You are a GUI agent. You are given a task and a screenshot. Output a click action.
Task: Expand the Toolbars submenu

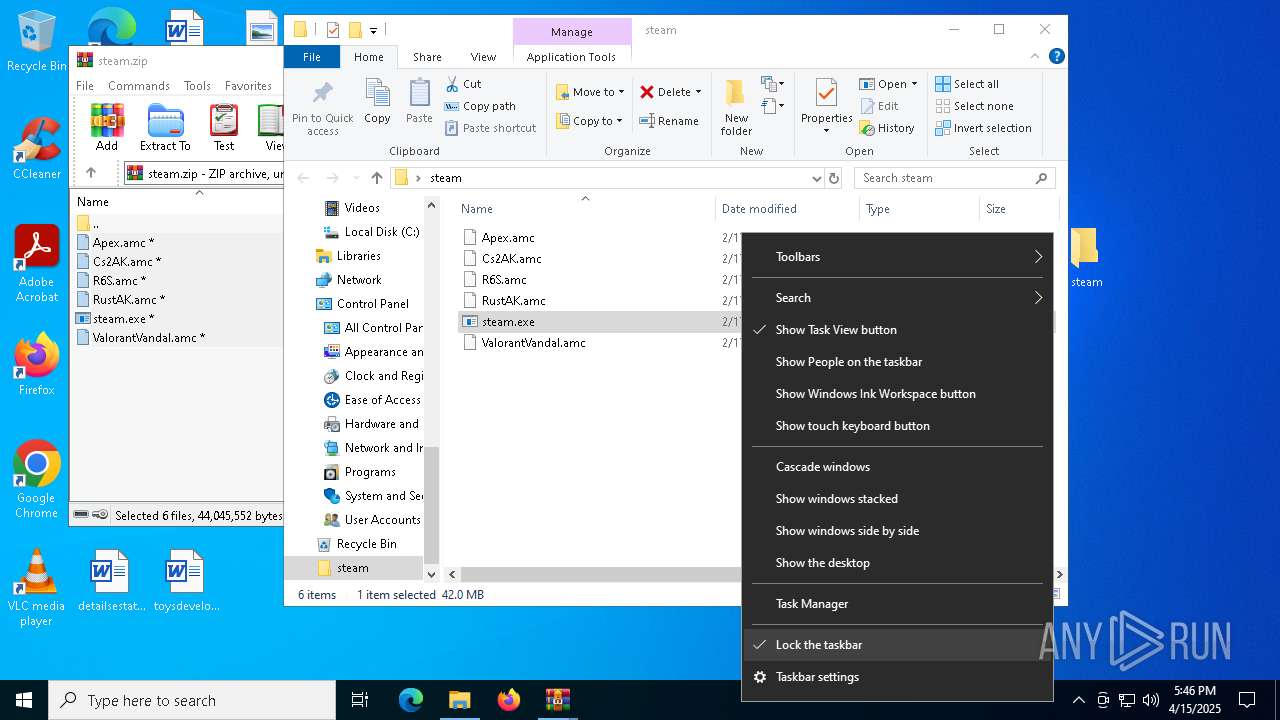pyautogui.click(x=897, y=257)
